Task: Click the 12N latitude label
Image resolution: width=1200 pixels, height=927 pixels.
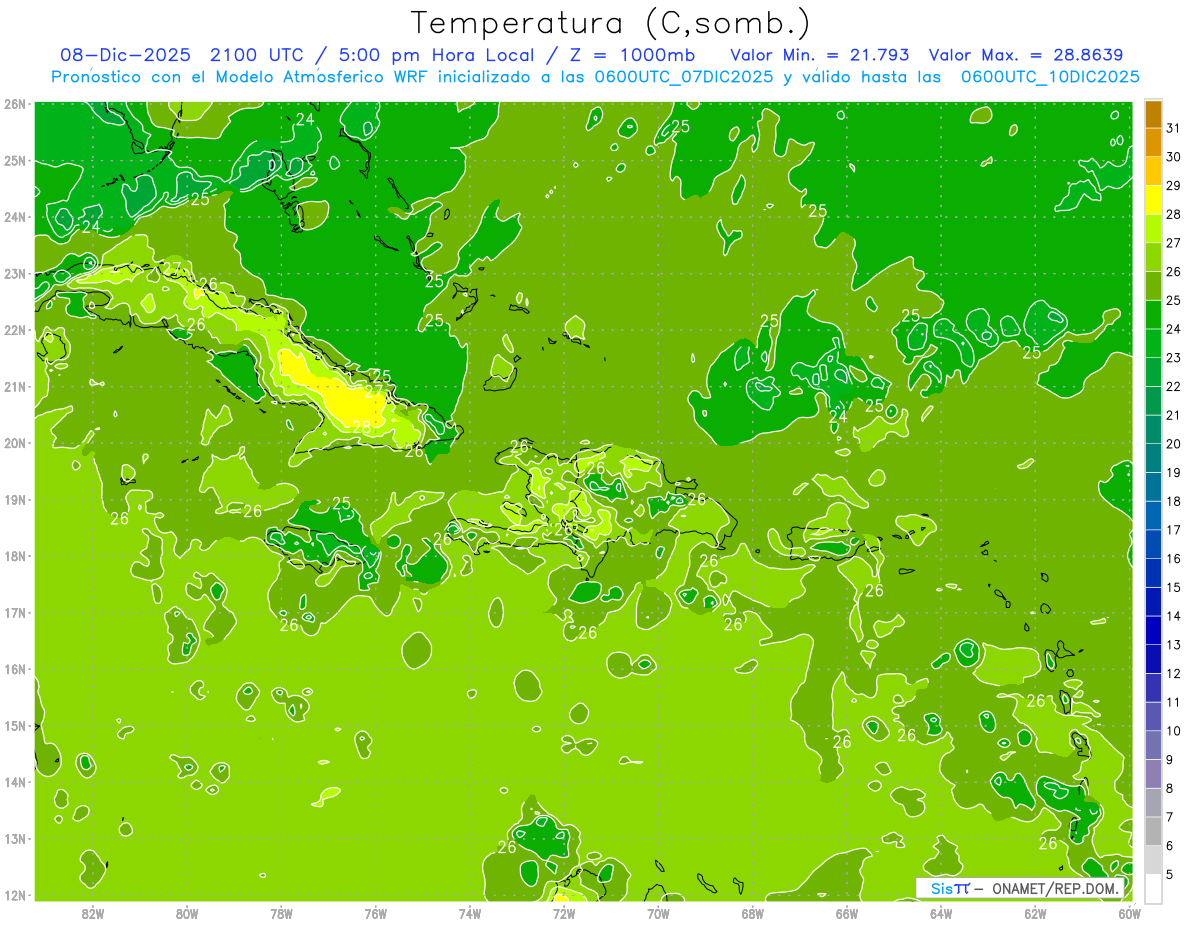Action: coord(15,895)
